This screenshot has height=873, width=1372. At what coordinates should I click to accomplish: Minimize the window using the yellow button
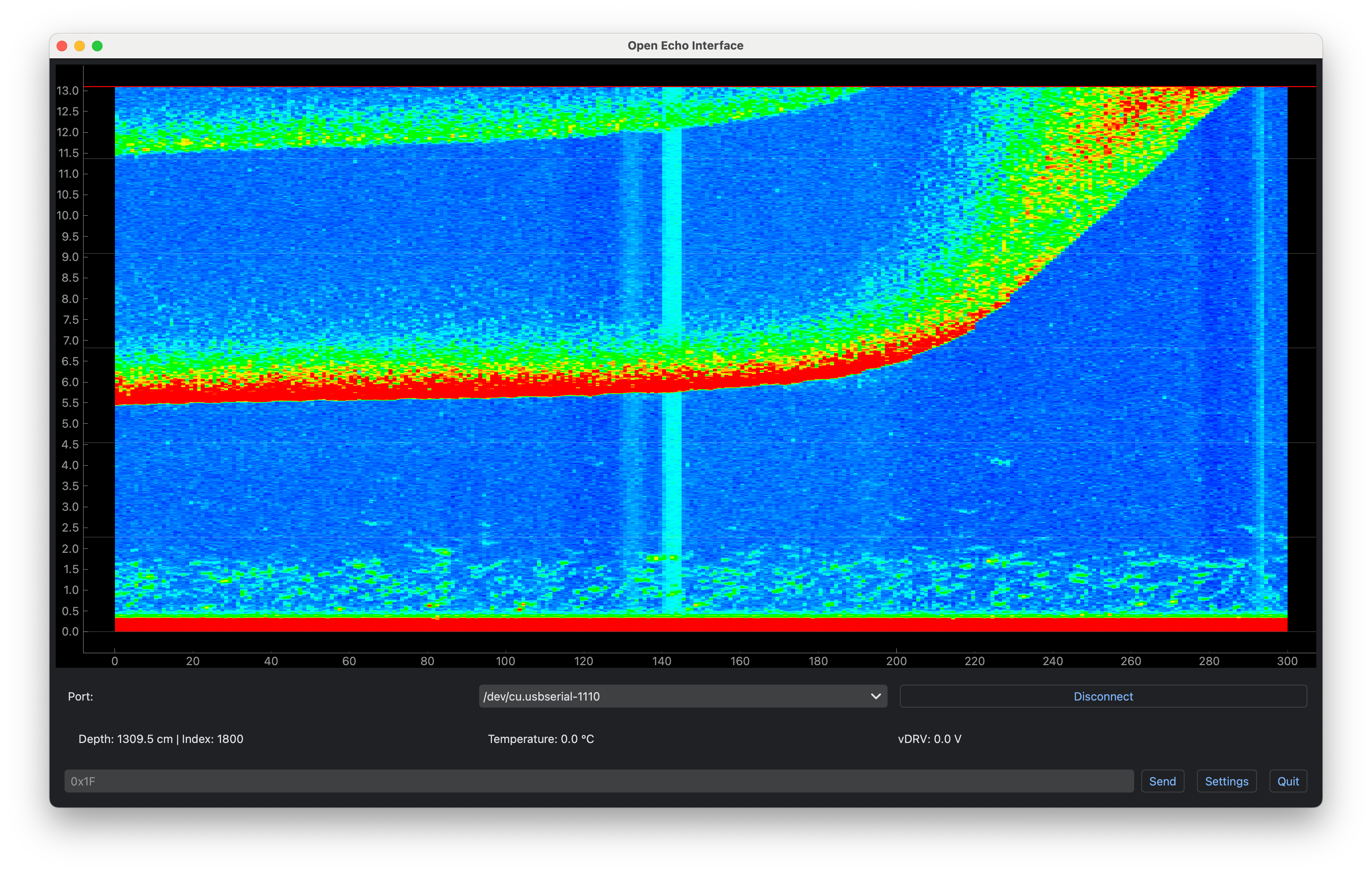tap(80, 46)
